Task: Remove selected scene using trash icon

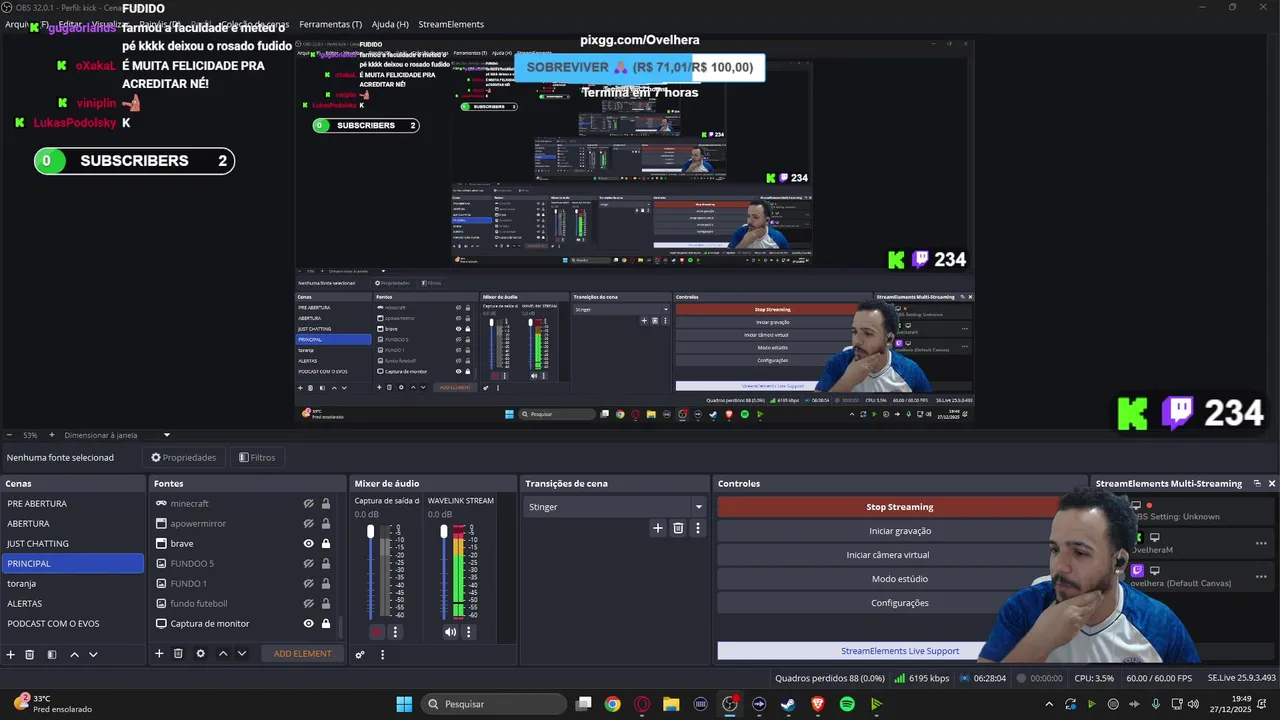Action: pos(30,654)
